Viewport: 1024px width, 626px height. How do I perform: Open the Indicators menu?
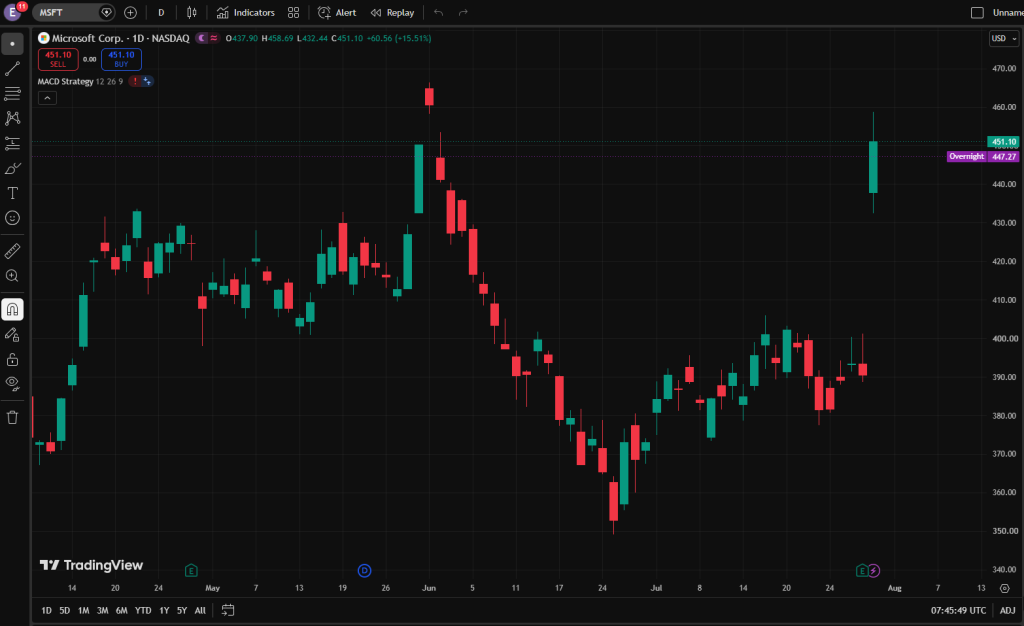[246, 12]
